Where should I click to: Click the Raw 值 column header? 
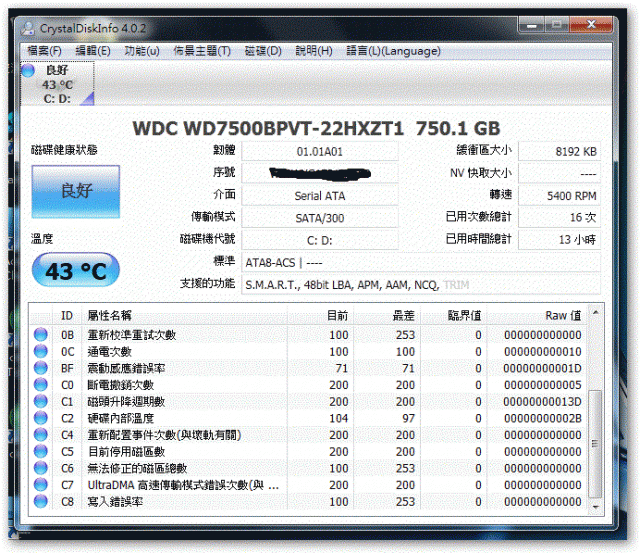point(537,315)
